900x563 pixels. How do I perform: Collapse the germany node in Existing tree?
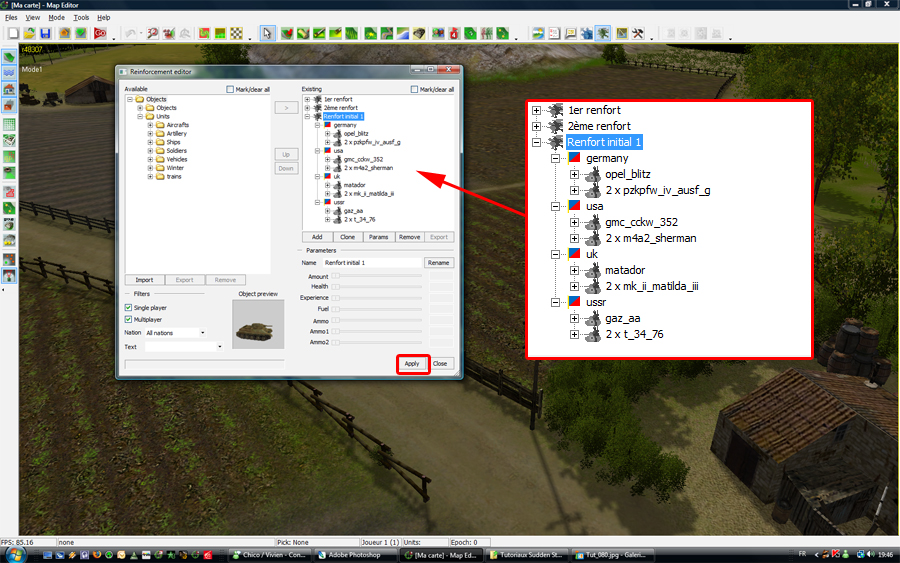coord(317,125)
